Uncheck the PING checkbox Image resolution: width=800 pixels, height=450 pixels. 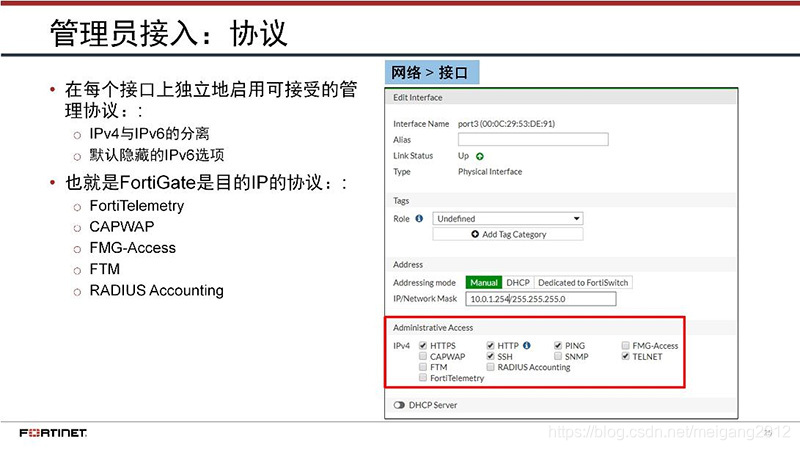pyautogui.click(x=558, y=345)
